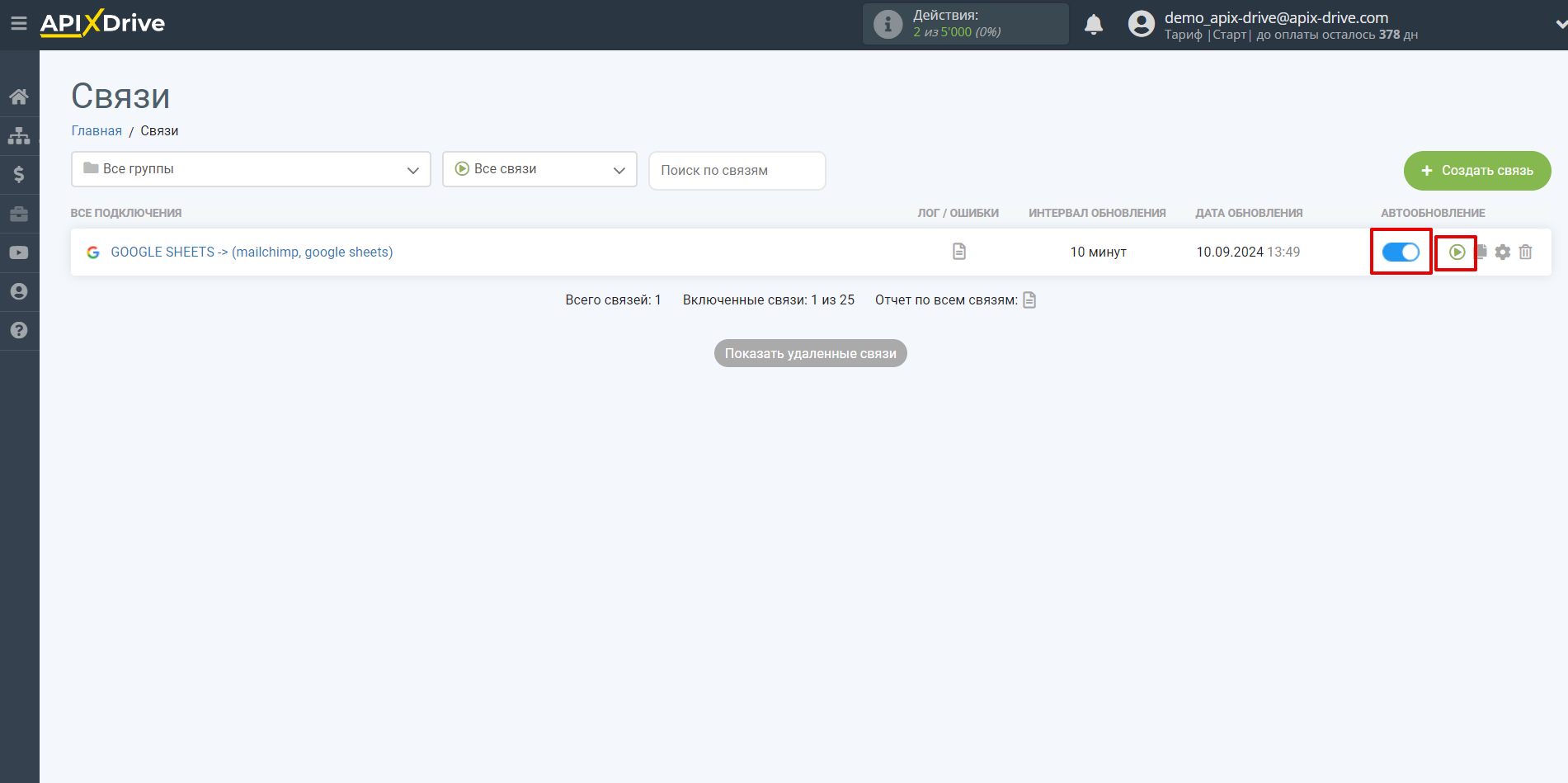This screenshot has height=783, width=1568.
Task: Toggle auto-update for Google Sheets connection
Action: pos(1401,252)
